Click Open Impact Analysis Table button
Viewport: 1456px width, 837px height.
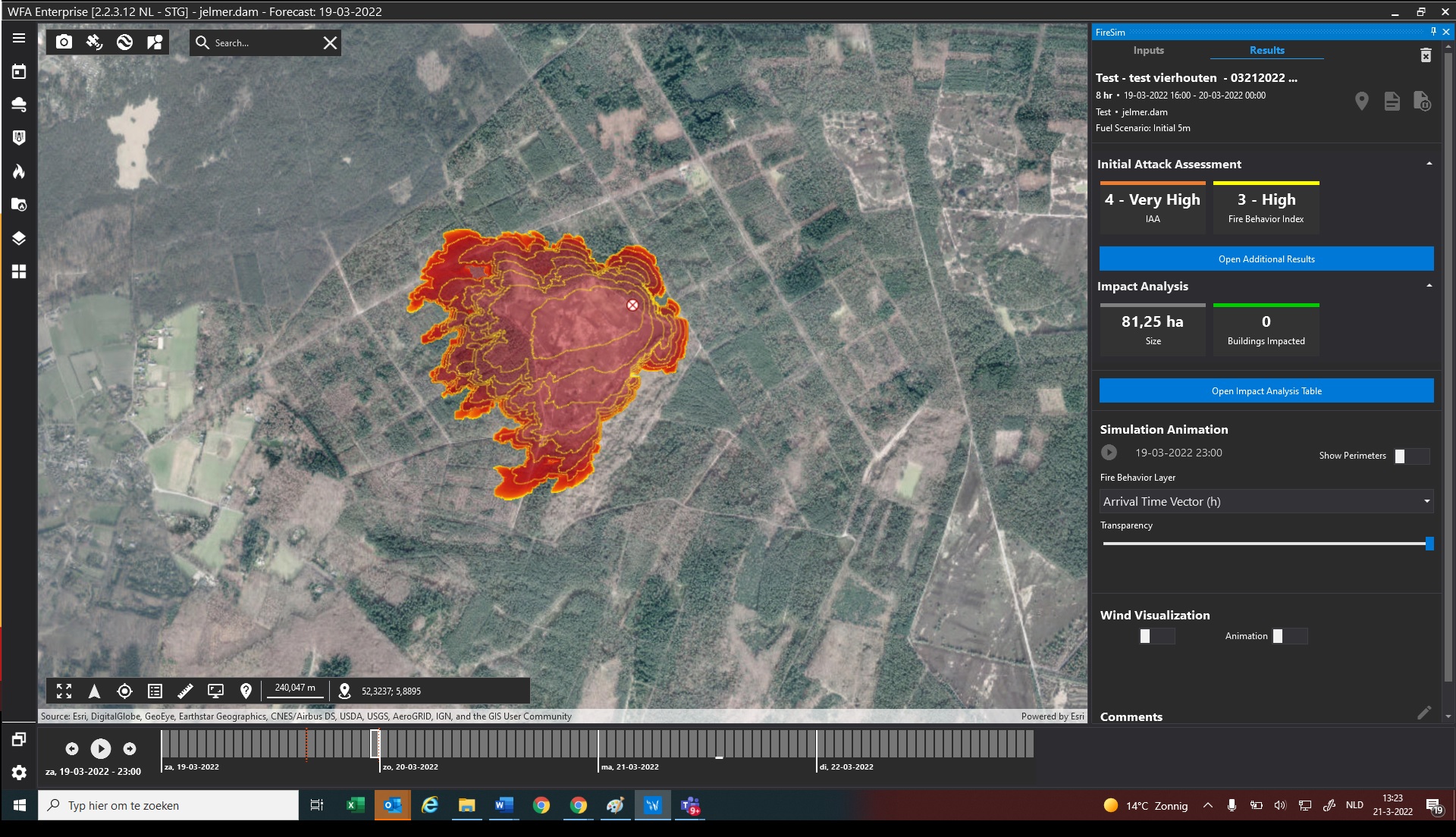pos(1266,391)
